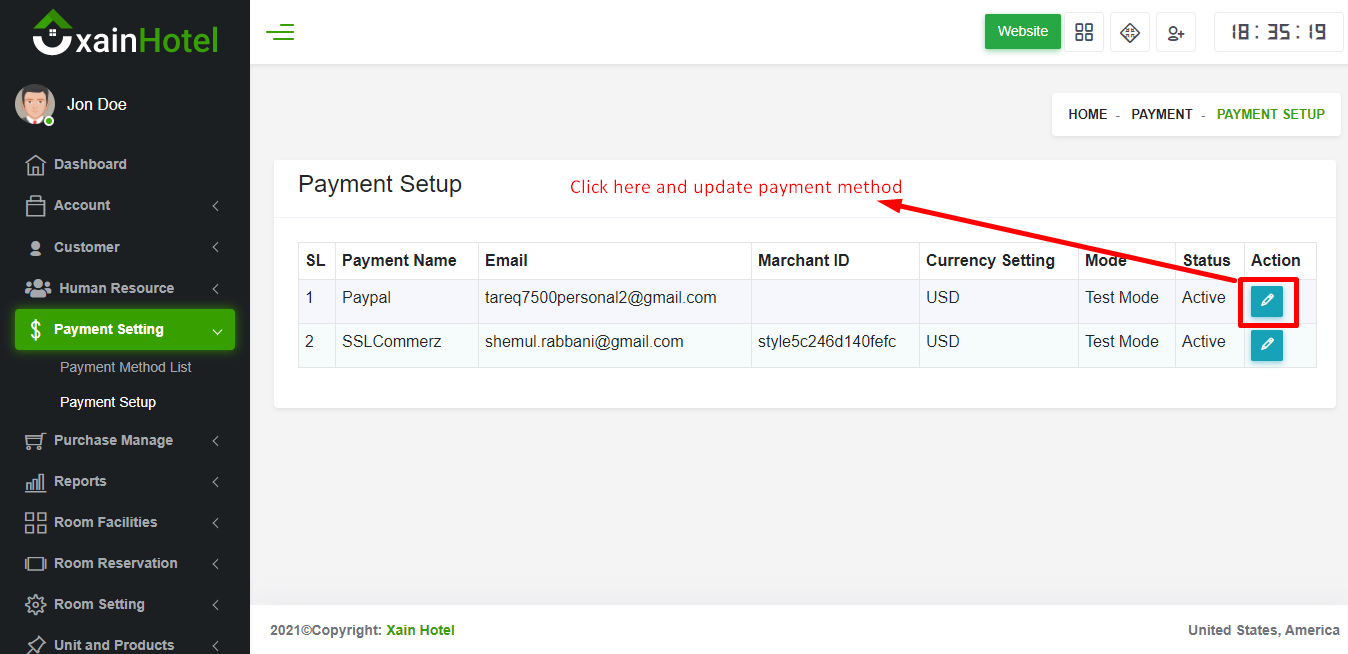Click the green Website button

click(1022, 31)
